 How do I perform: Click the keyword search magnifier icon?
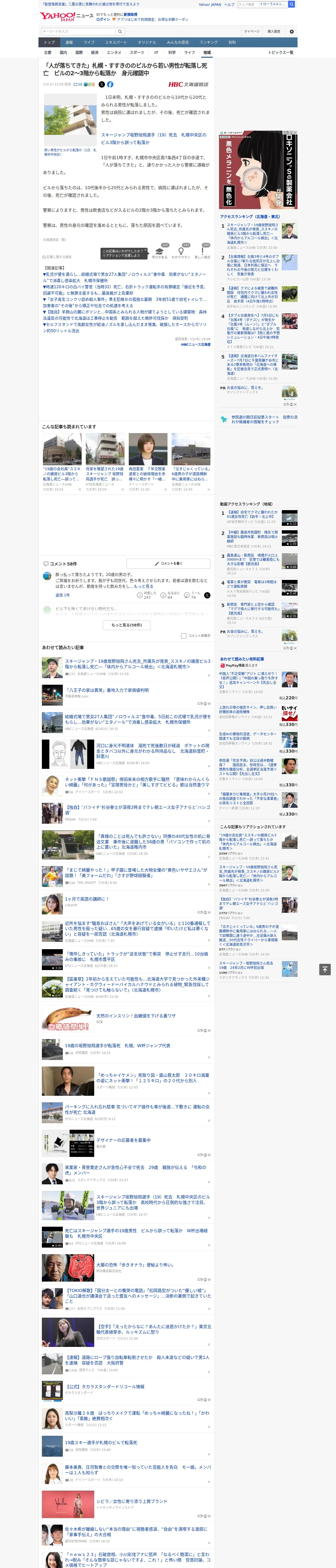[x=120, y=31]
